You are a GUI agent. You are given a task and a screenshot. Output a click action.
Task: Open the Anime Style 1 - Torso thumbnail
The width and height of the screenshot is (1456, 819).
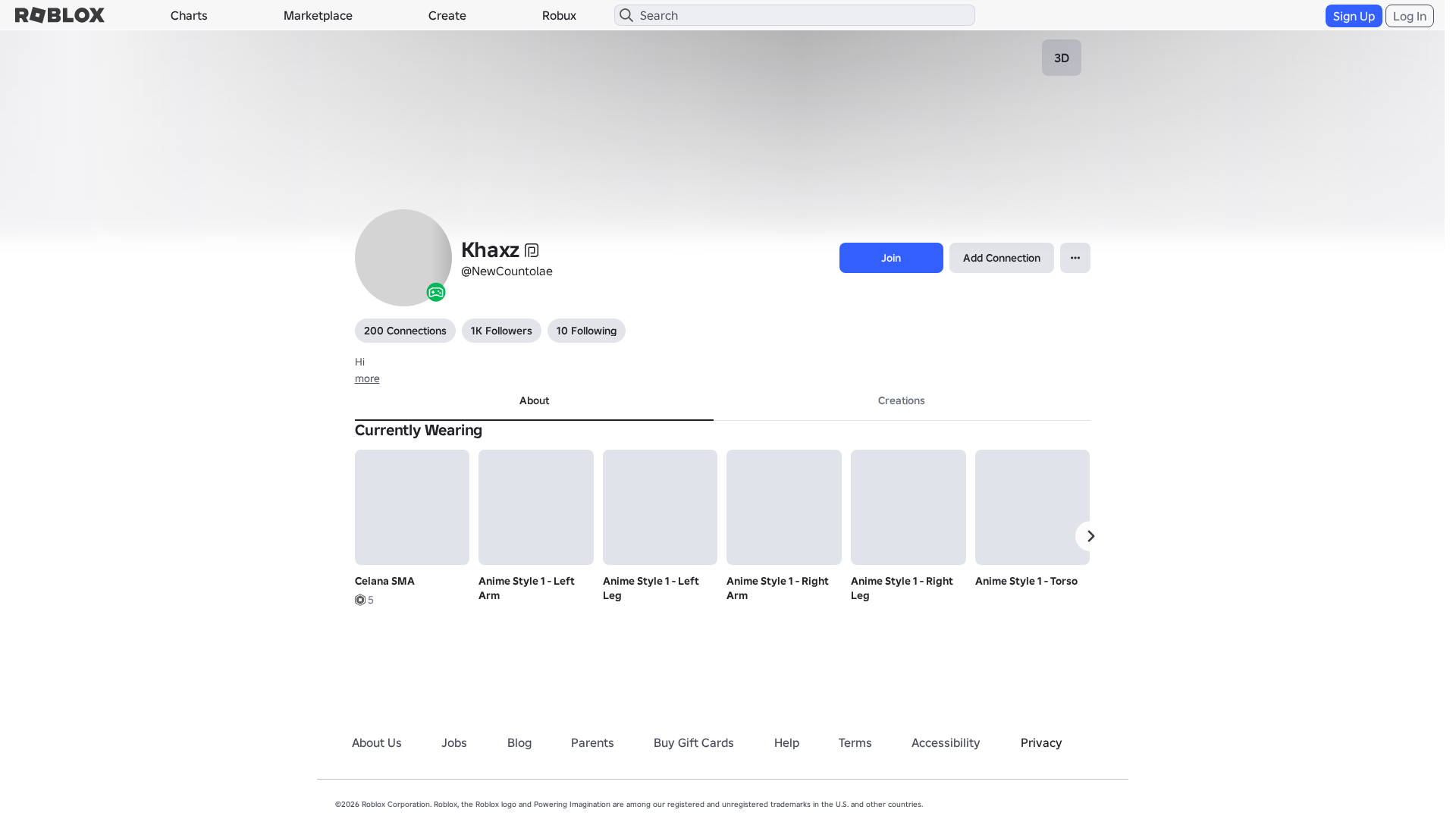[x=1032, y=507]
